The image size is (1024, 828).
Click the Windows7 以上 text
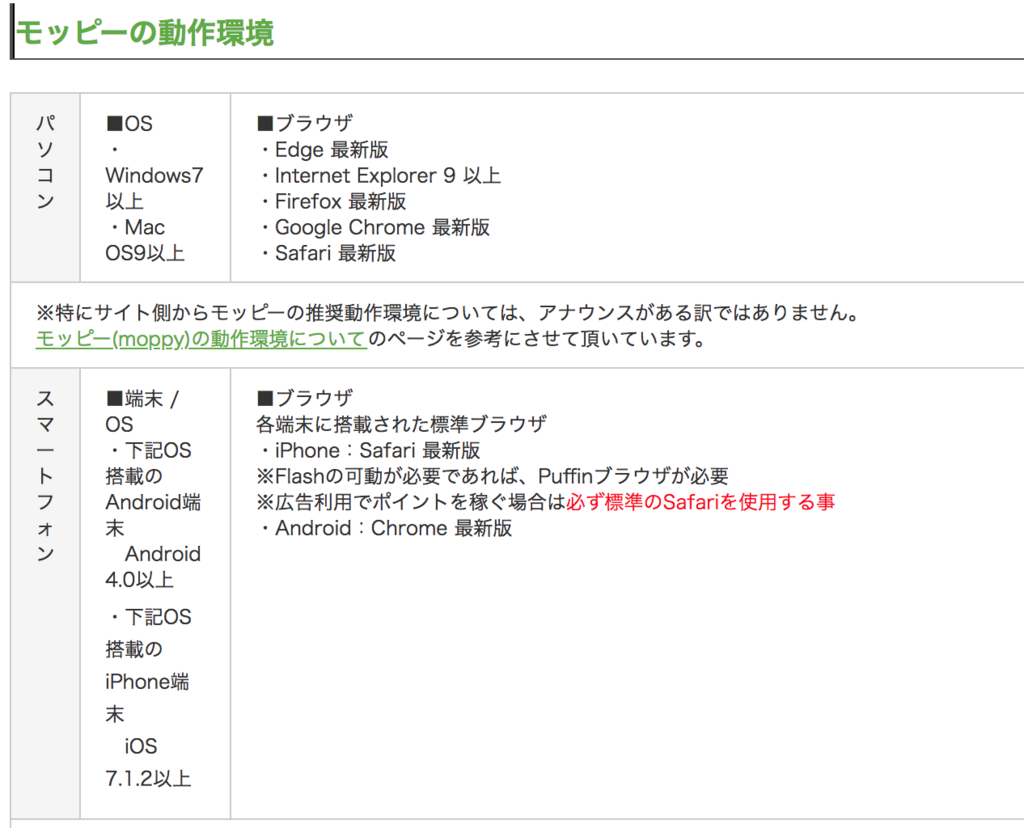pos(154,188)
